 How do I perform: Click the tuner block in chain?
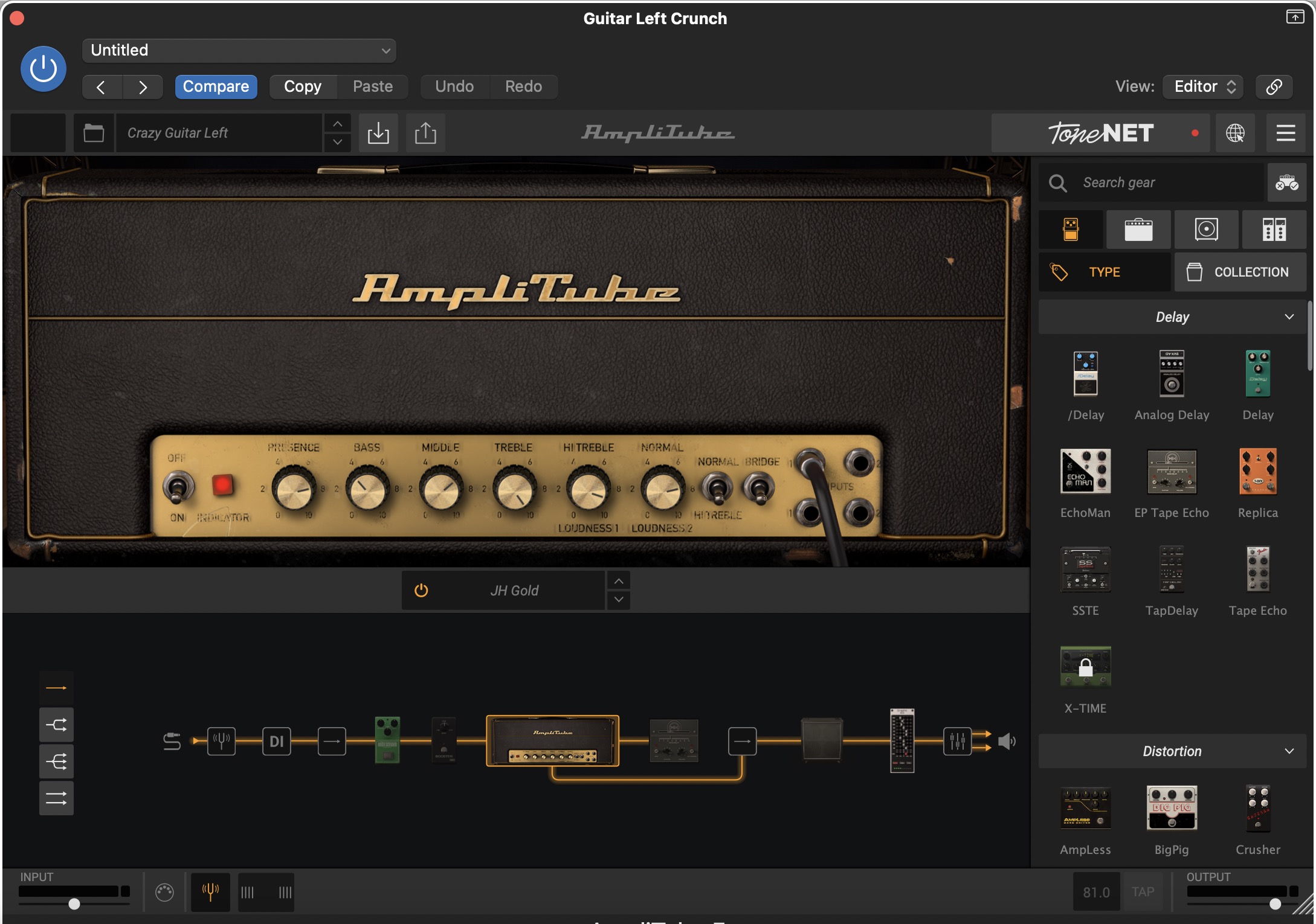tap(221, 741)
